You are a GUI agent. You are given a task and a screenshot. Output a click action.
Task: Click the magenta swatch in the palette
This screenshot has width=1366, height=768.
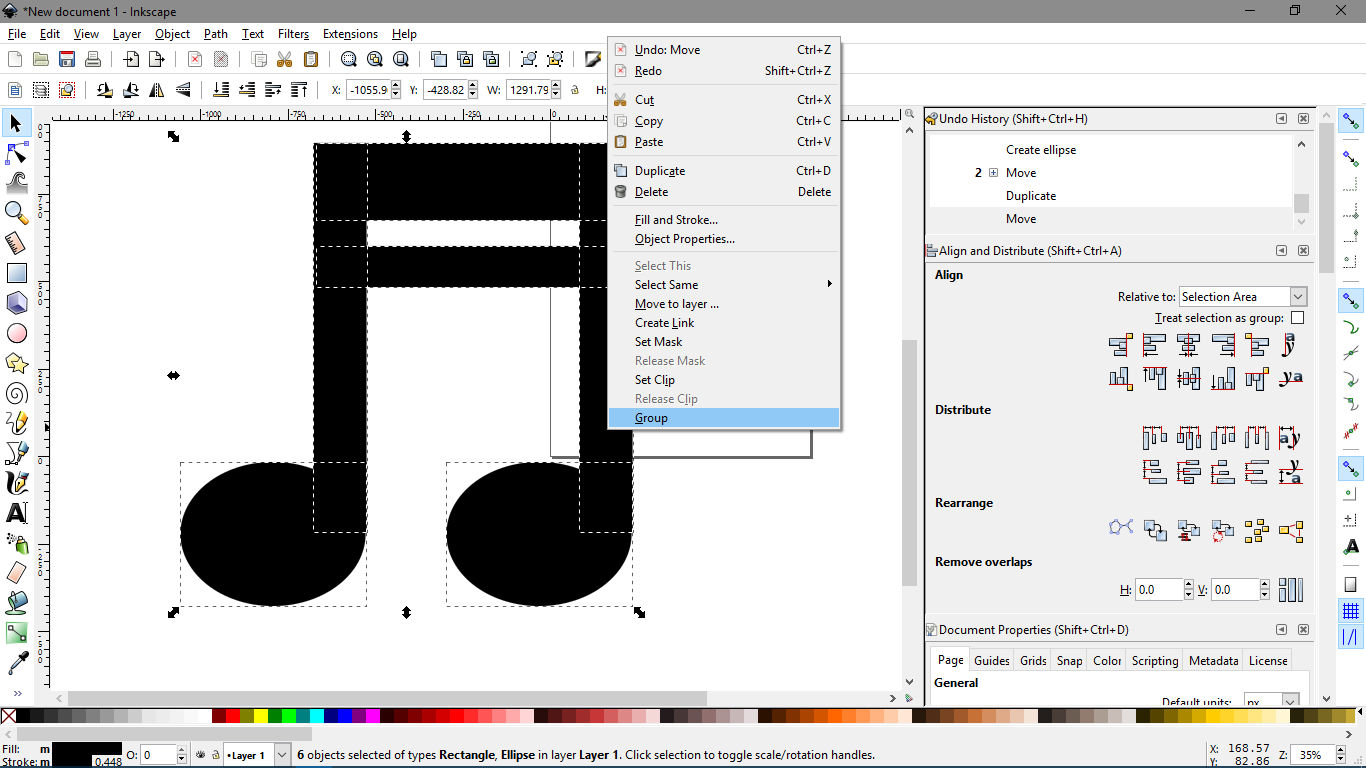pos(372,716)
